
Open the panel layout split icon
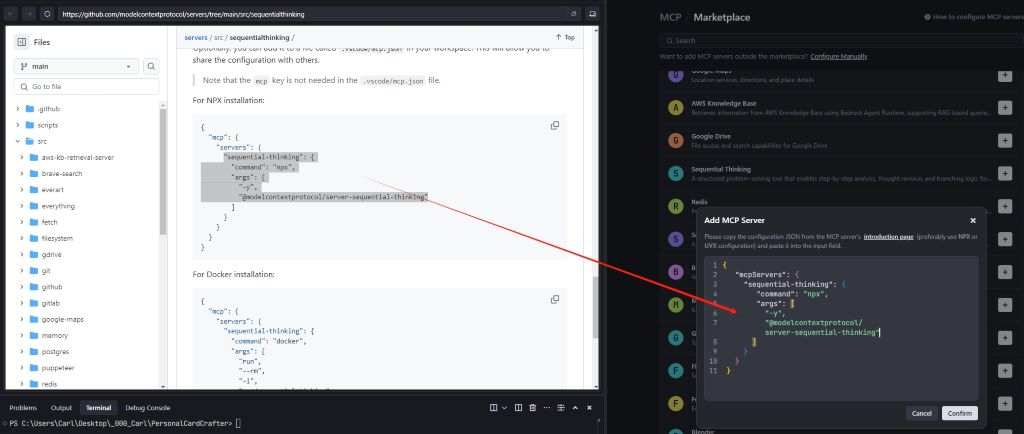(x=494, y=408)
